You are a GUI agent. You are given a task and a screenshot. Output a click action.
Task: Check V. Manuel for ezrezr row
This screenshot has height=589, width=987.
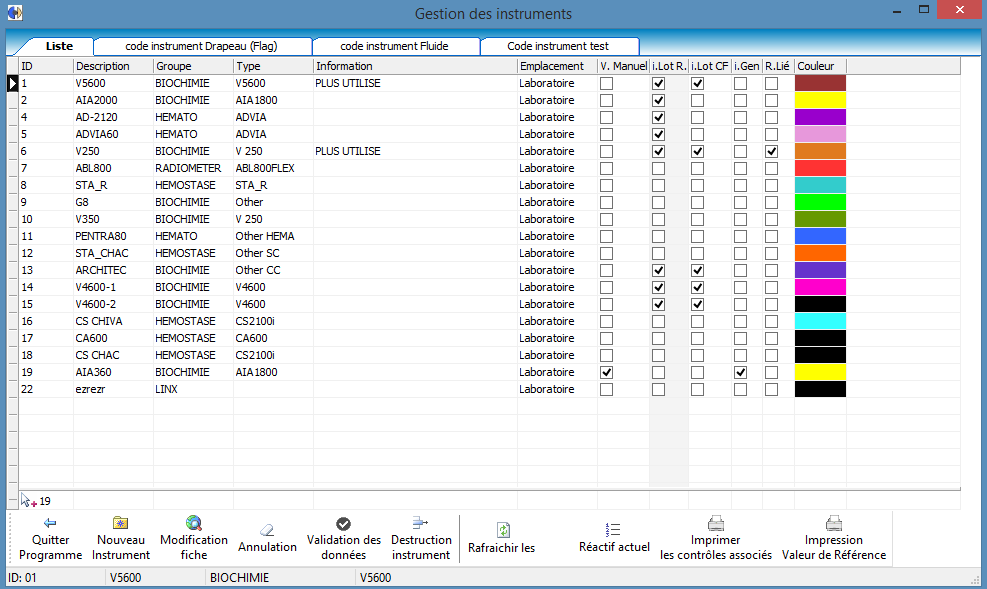[x=606, y=390]
